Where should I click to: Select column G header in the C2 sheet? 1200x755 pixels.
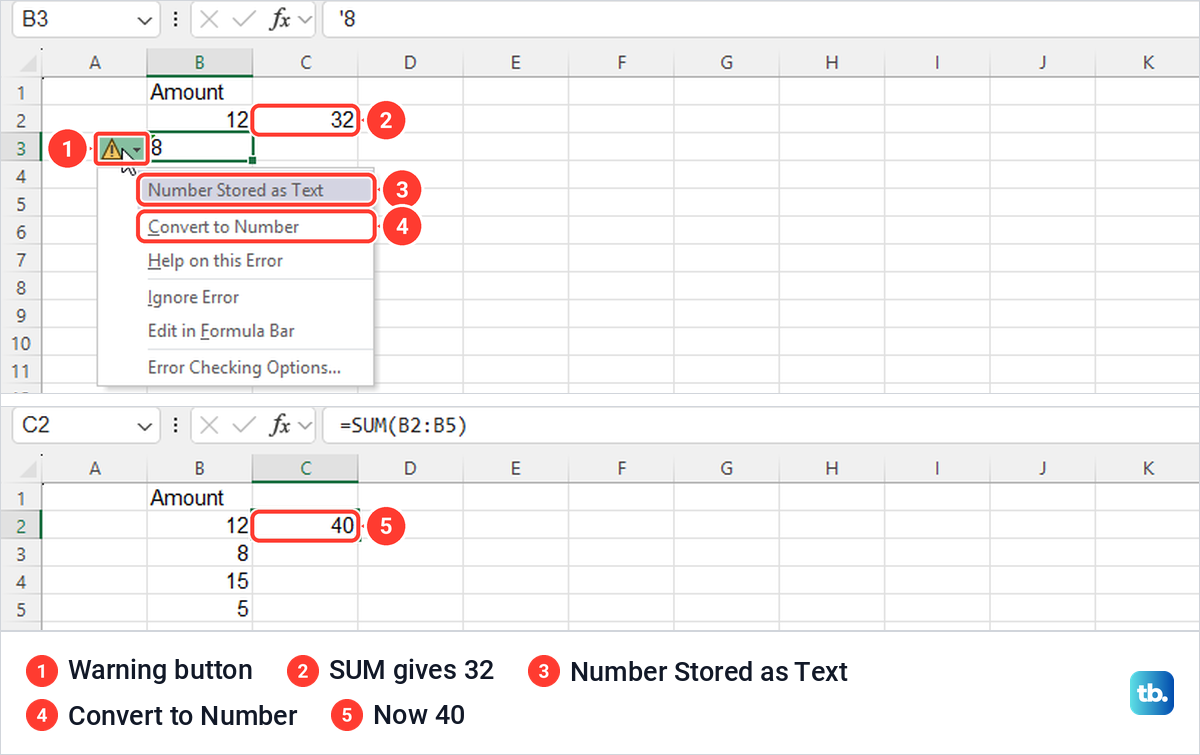pyautogui.click(x=727, y=468)
